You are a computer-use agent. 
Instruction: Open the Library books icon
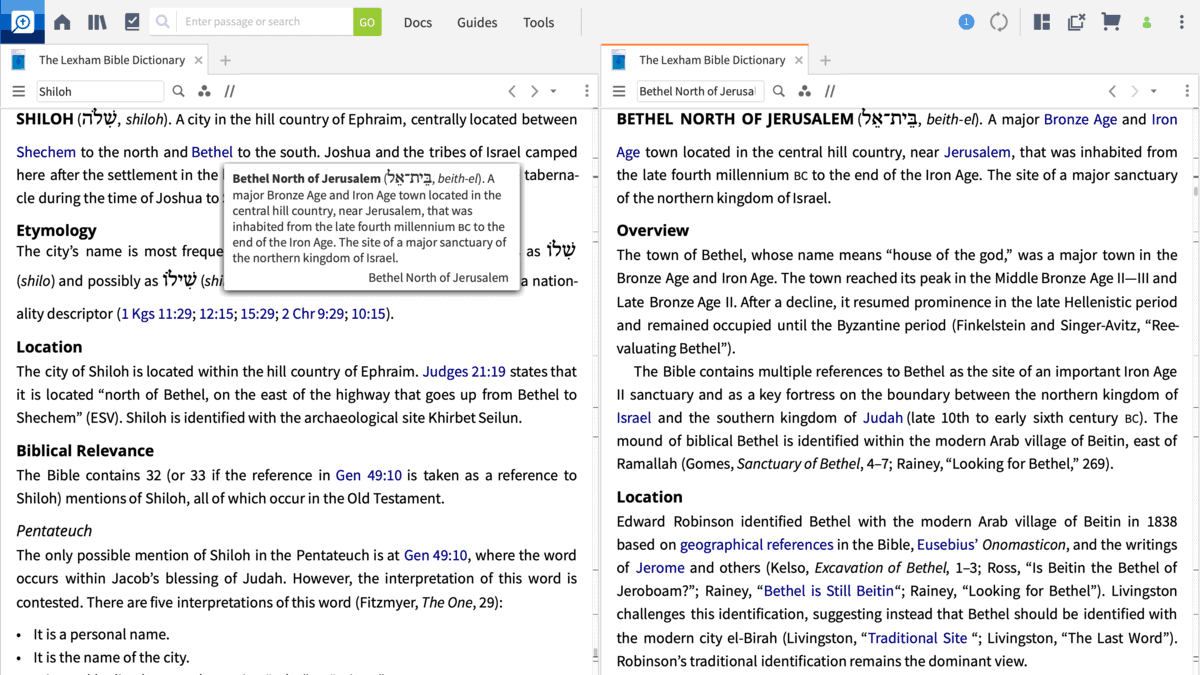click(97, 22)
